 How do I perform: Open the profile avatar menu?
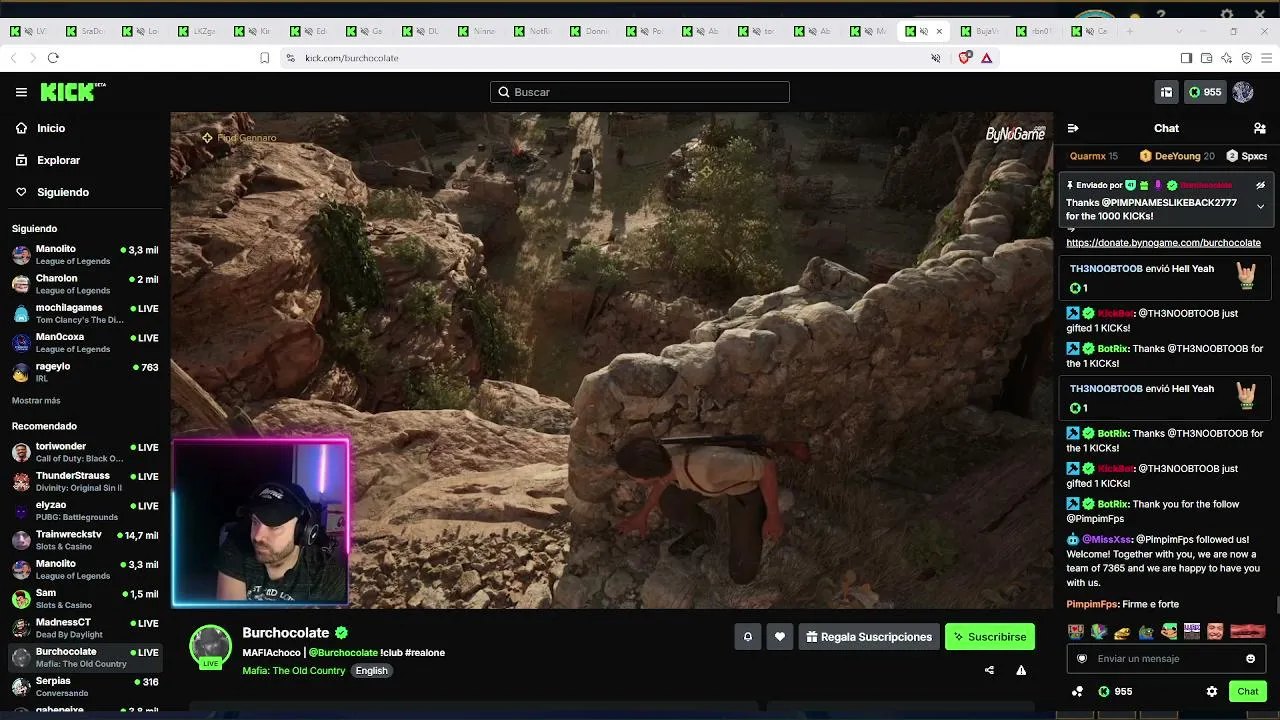(x=1243, y=92)
